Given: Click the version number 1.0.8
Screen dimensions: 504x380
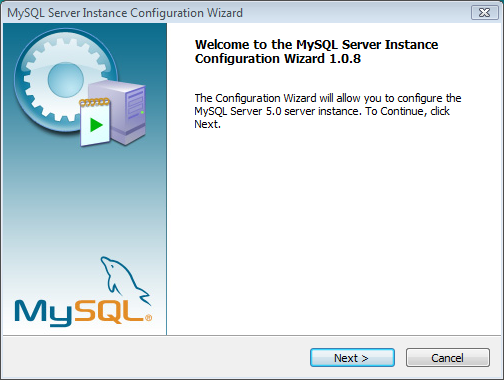Looking at the screenshot, I should (x=345, y=59).
